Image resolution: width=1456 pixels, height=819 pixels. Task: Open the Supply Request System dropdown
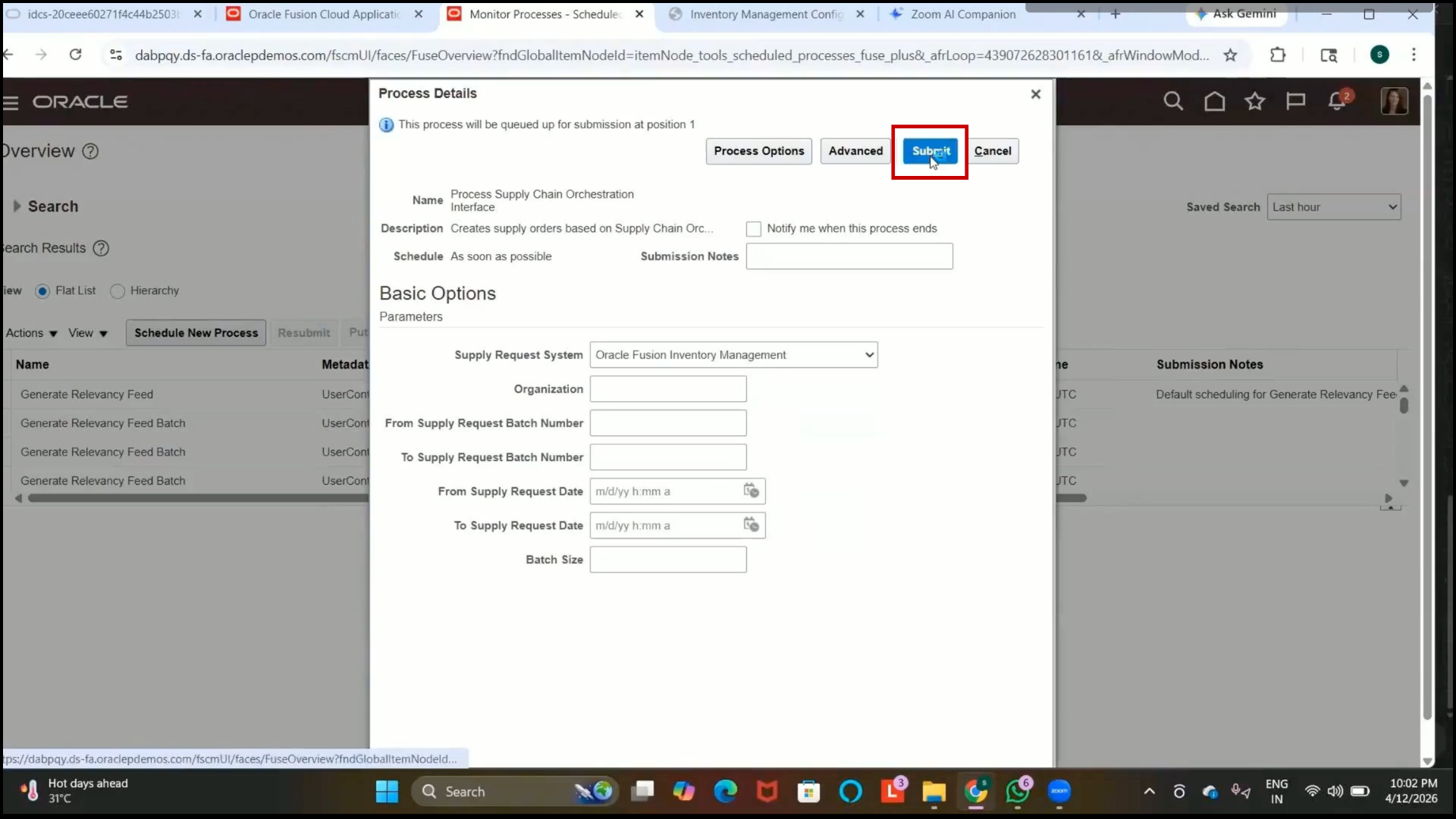[x=733, y=355]
